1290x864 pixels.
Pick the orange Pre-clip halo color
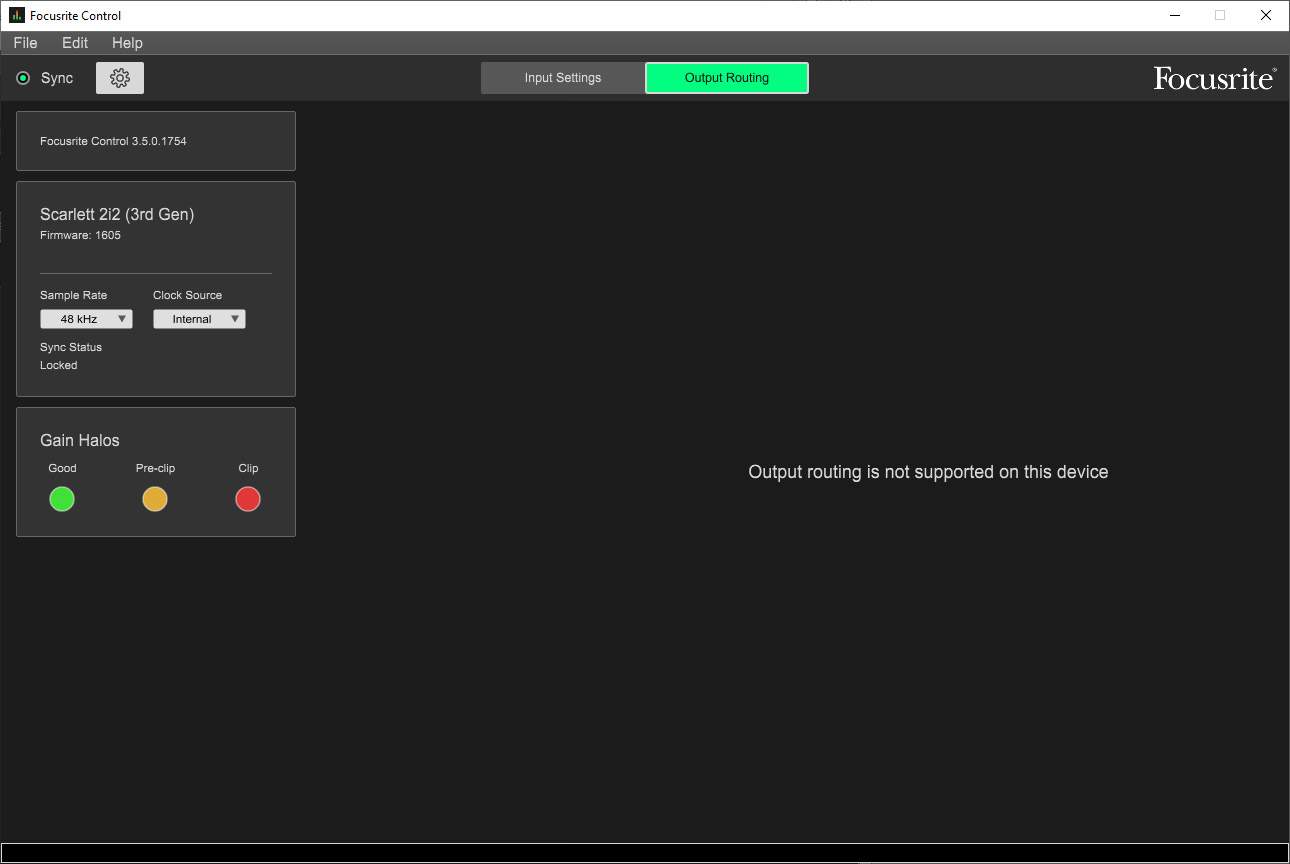point(155,499)
